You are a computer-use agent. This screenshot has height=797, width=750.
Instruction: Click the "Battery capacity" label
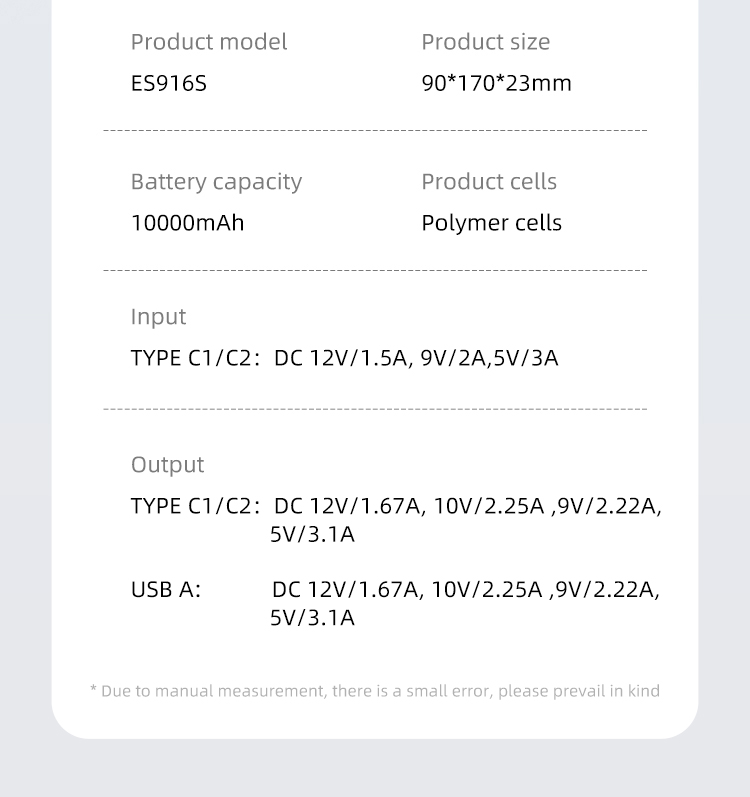click(x=216, y=182)
